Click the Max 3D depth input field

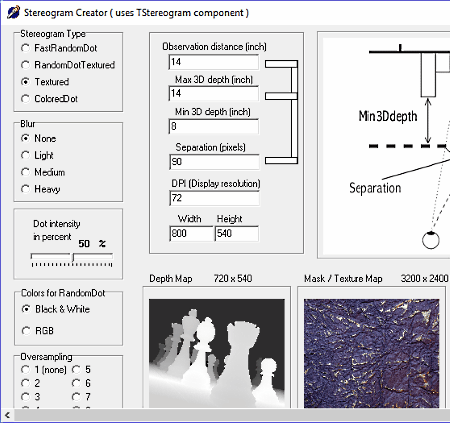214,93
